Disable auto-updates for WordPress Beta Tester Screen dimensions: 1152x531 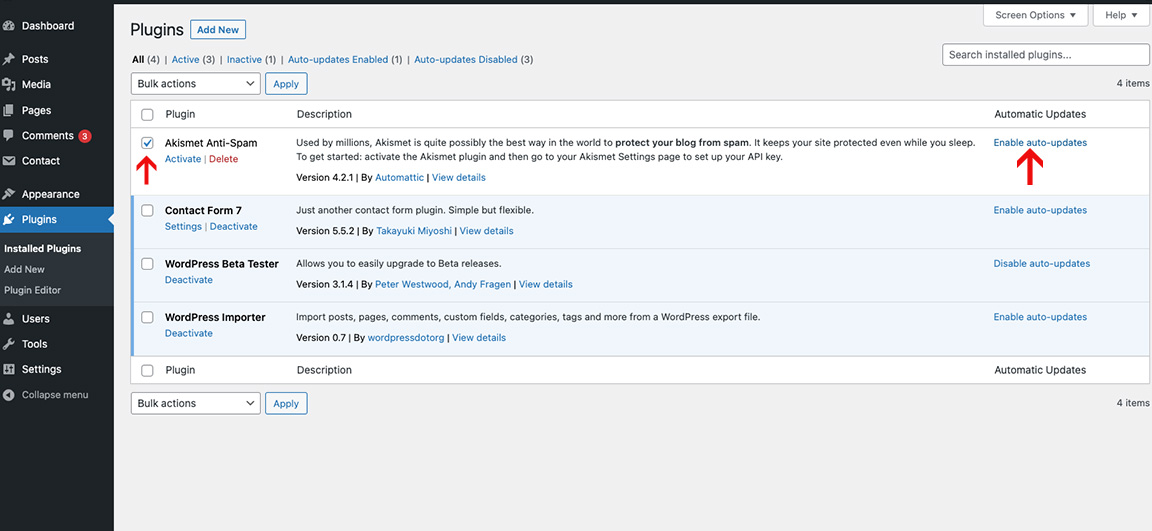coord(1042,263)
